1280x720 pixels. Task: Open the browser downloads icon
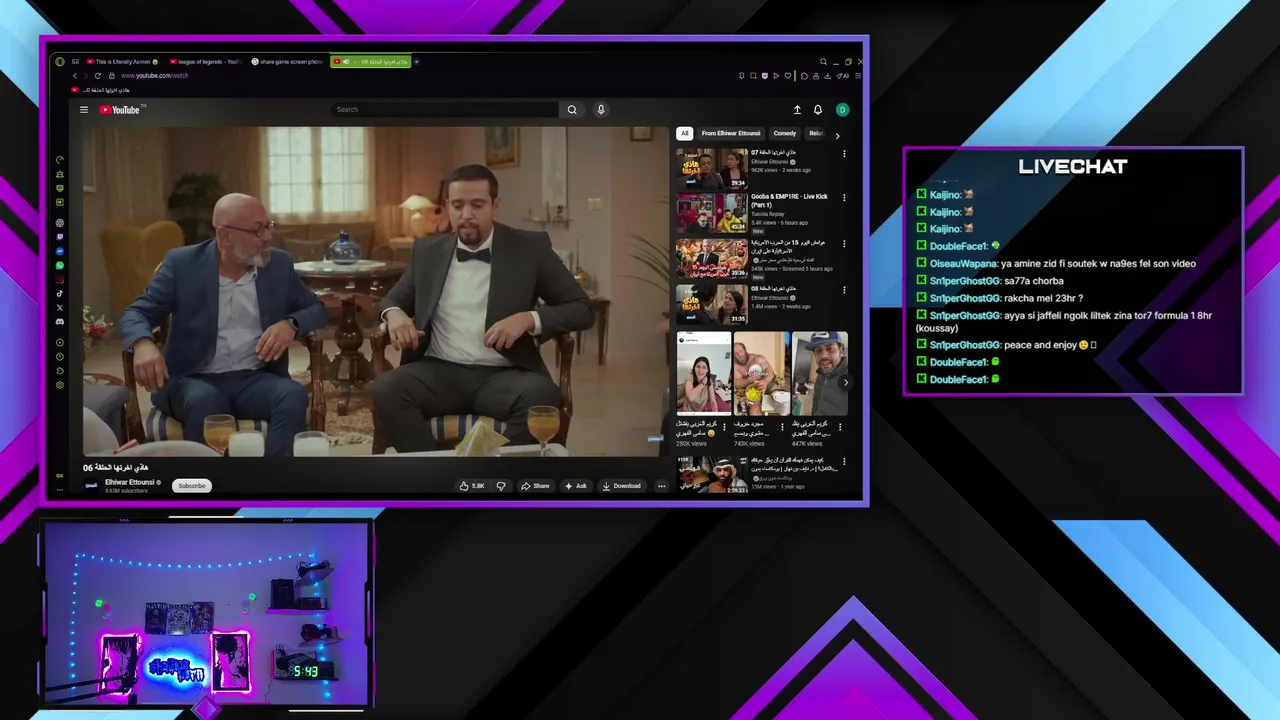click(827, 76)
